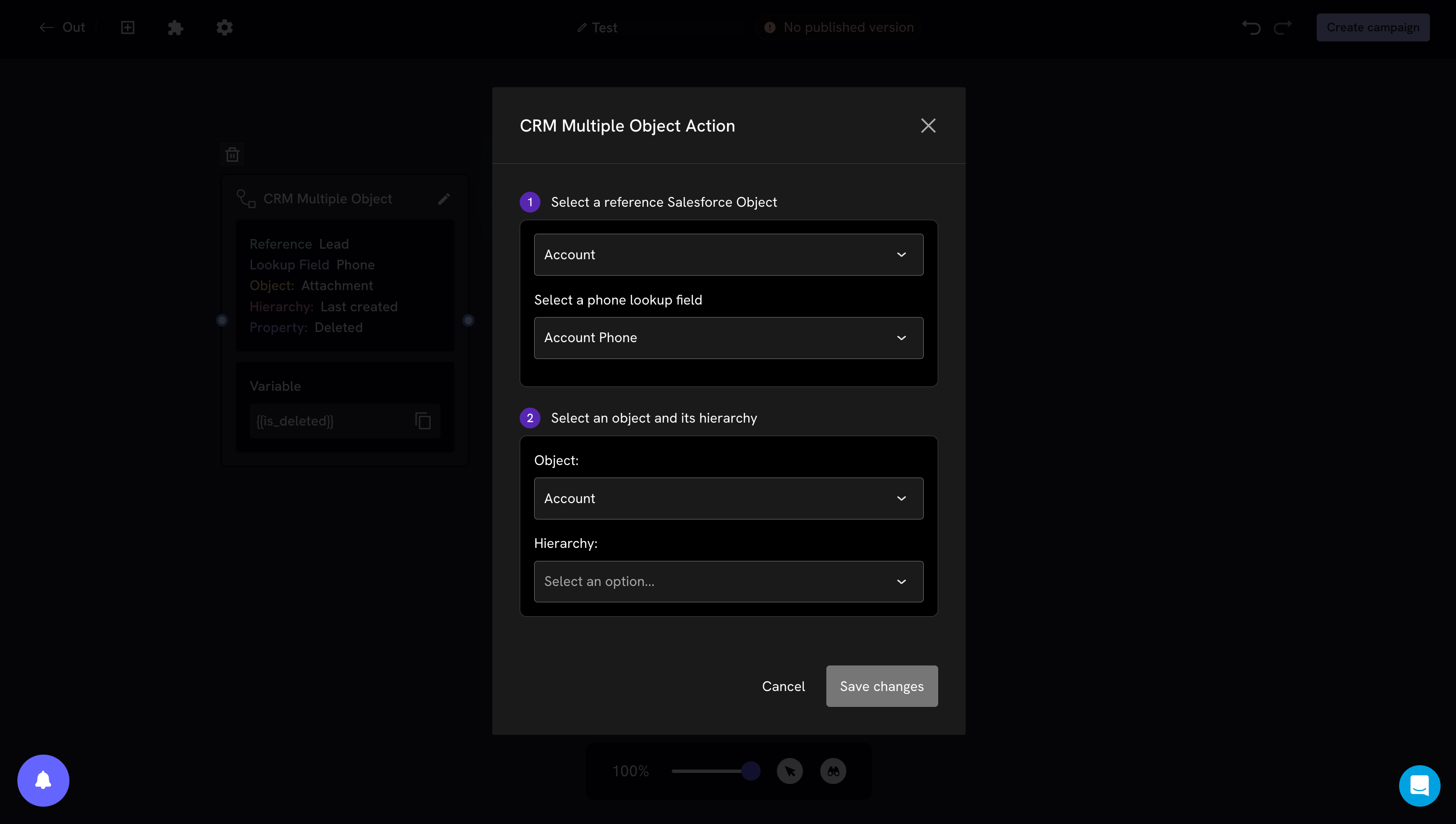Screen dimensions: 1456x824
Task: Open notifications bell button
Action: (43, 781)
